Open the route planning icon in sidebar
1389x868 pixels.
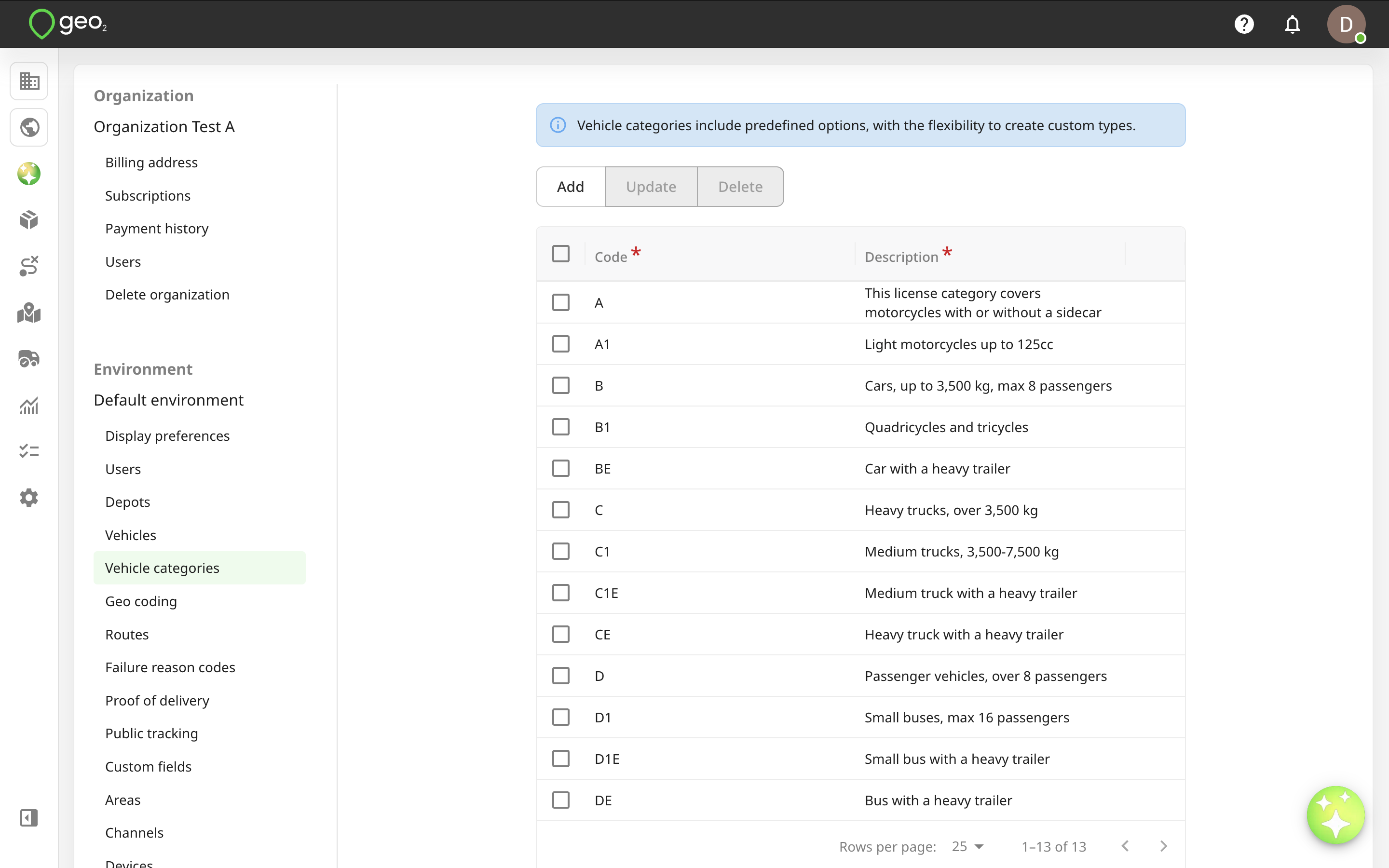click(x=29, y=266)
